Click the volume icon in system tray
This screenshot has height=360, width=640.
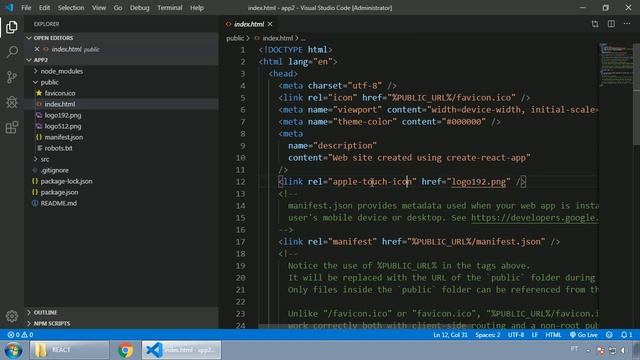[x=623, y=350]
